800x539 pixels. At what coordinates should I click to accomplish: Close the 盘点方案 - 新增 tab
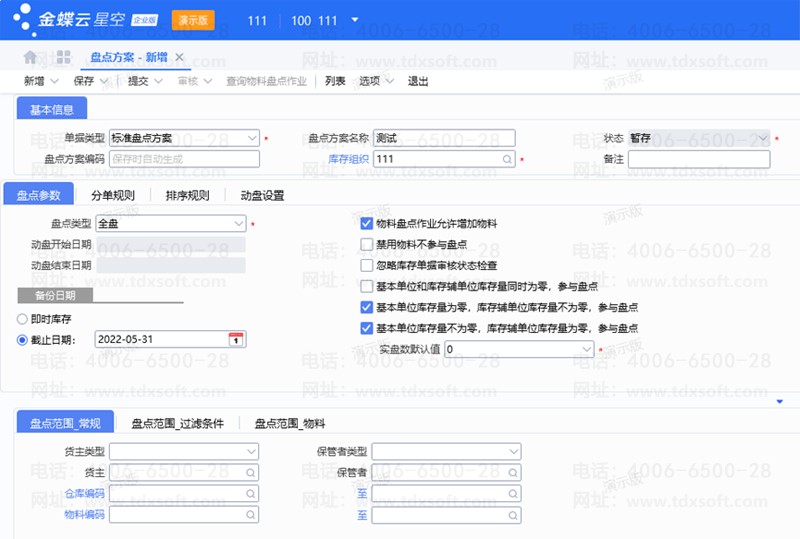coord(179,57)
